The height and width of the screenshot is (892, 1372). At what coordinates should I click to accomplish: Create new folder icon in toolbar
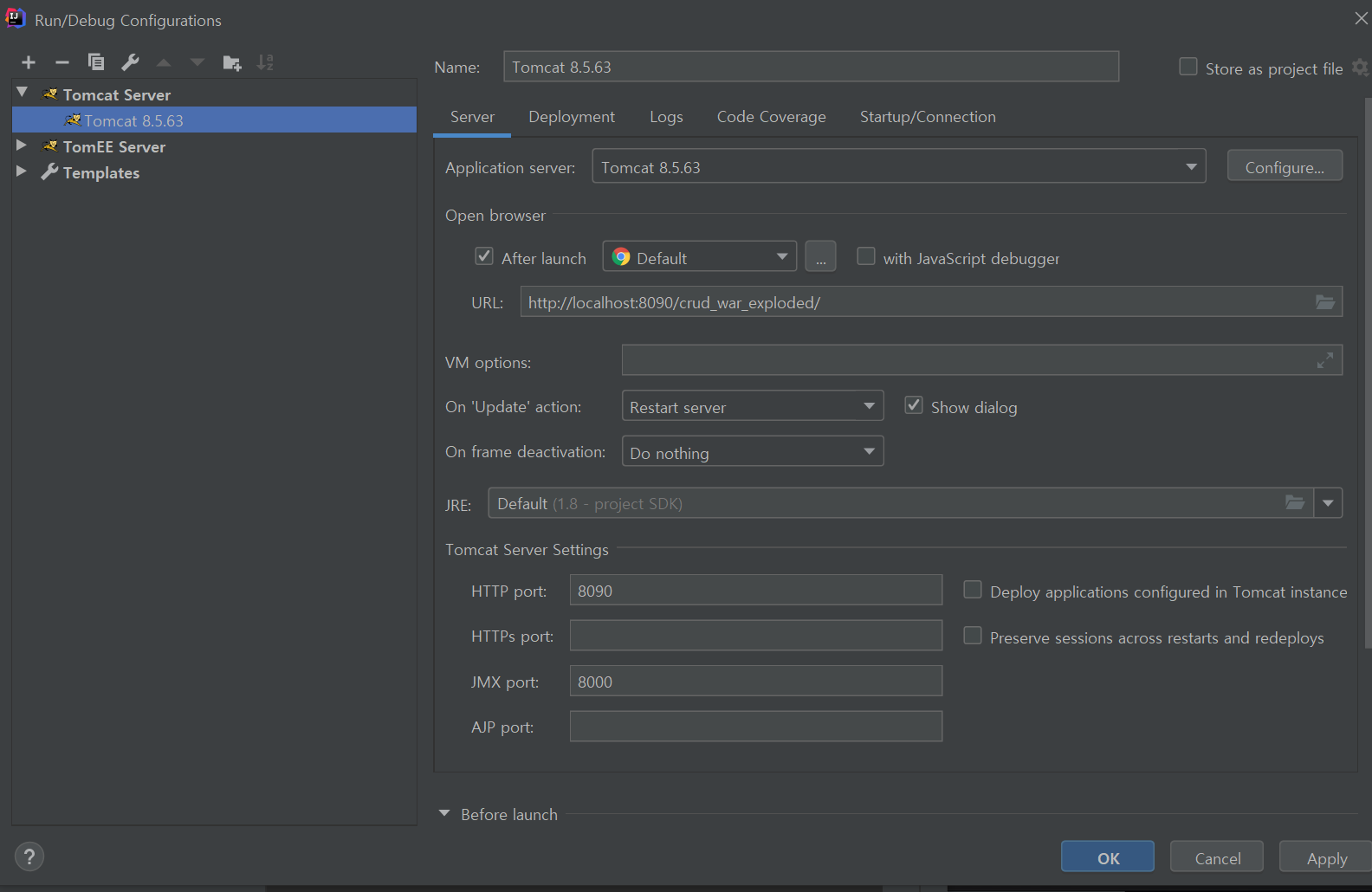232,62
